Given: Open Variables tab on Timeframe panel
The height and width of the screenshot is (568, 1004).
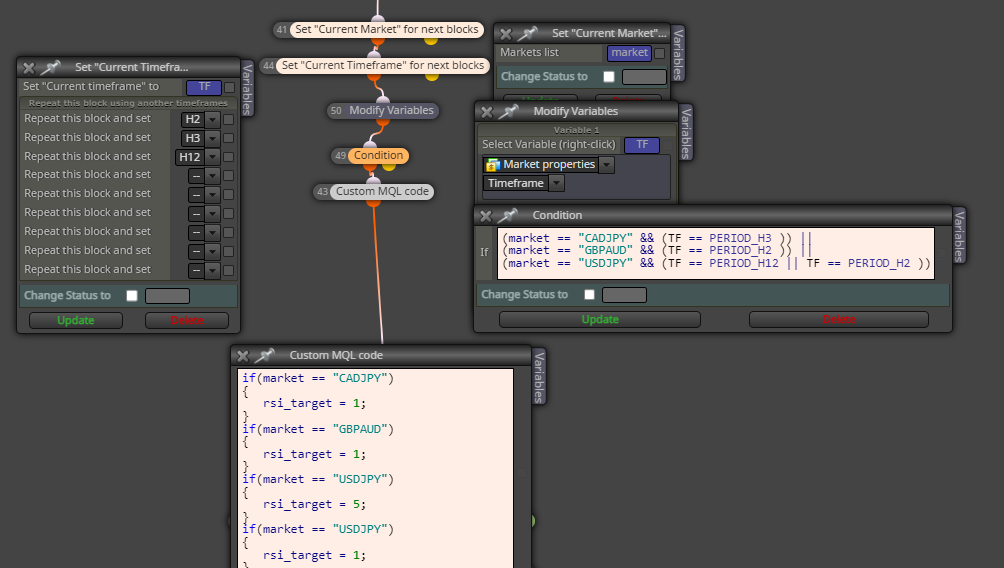Looking at the screenshot, I should pos(248,89).
